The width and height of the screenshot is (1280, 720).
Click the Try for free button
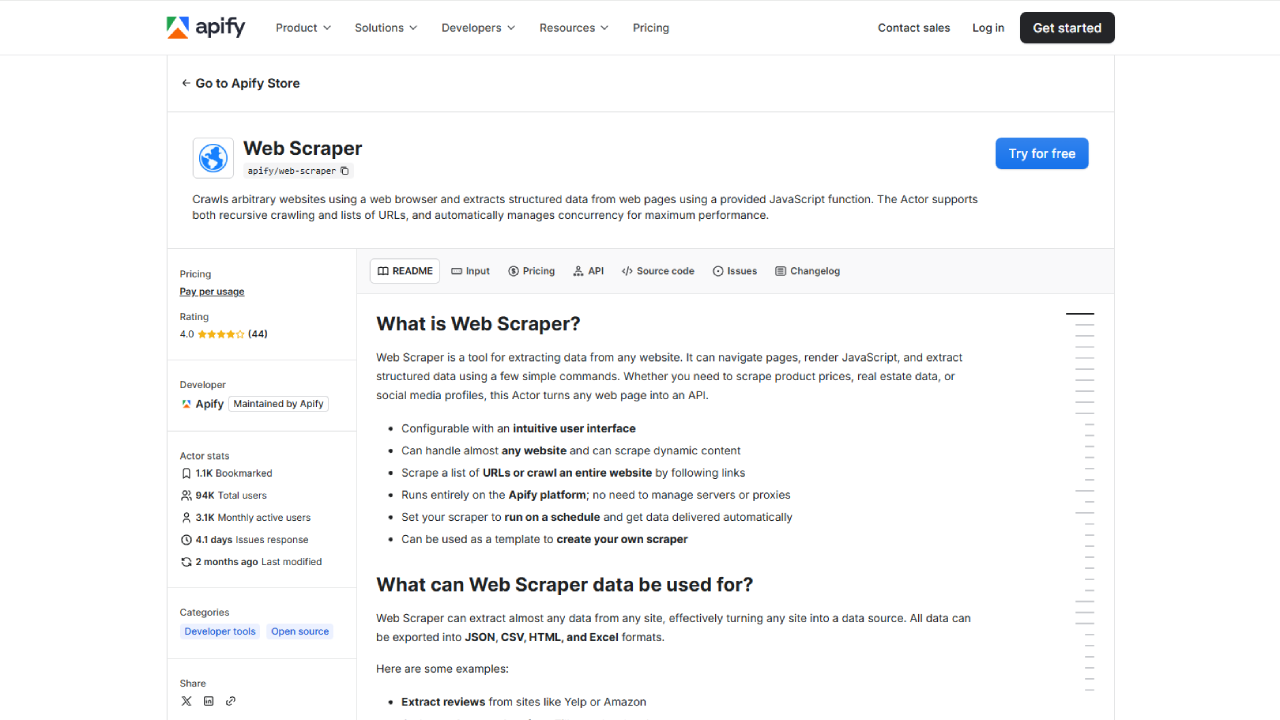[x=1042, y=153]
